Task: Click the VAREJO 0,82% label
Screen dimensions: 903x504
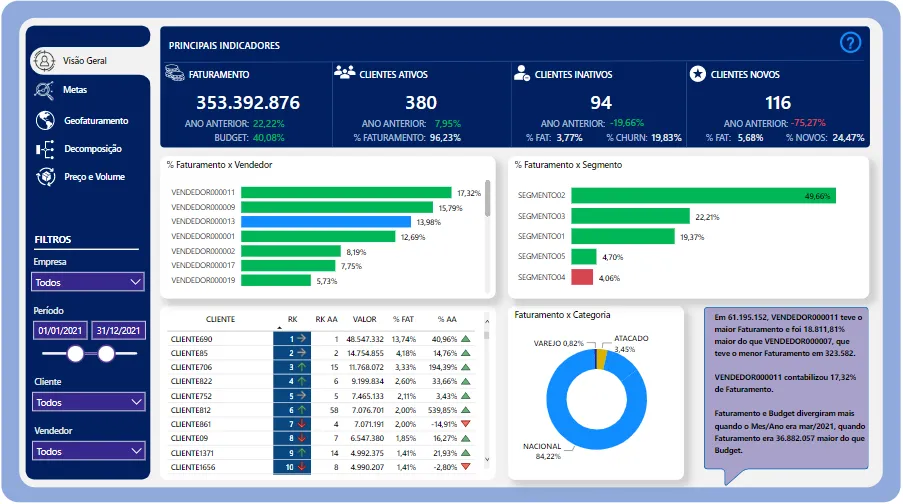Action: click(x=559, y=343)
